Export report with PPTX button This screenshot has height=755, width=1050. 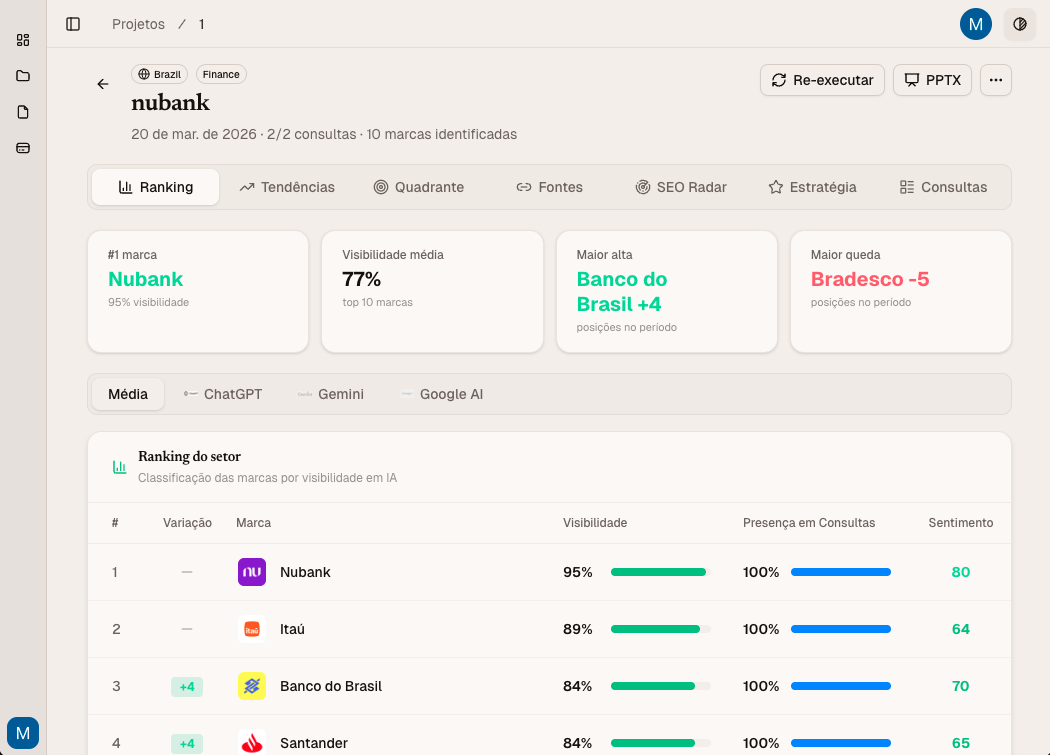(932, 80)
